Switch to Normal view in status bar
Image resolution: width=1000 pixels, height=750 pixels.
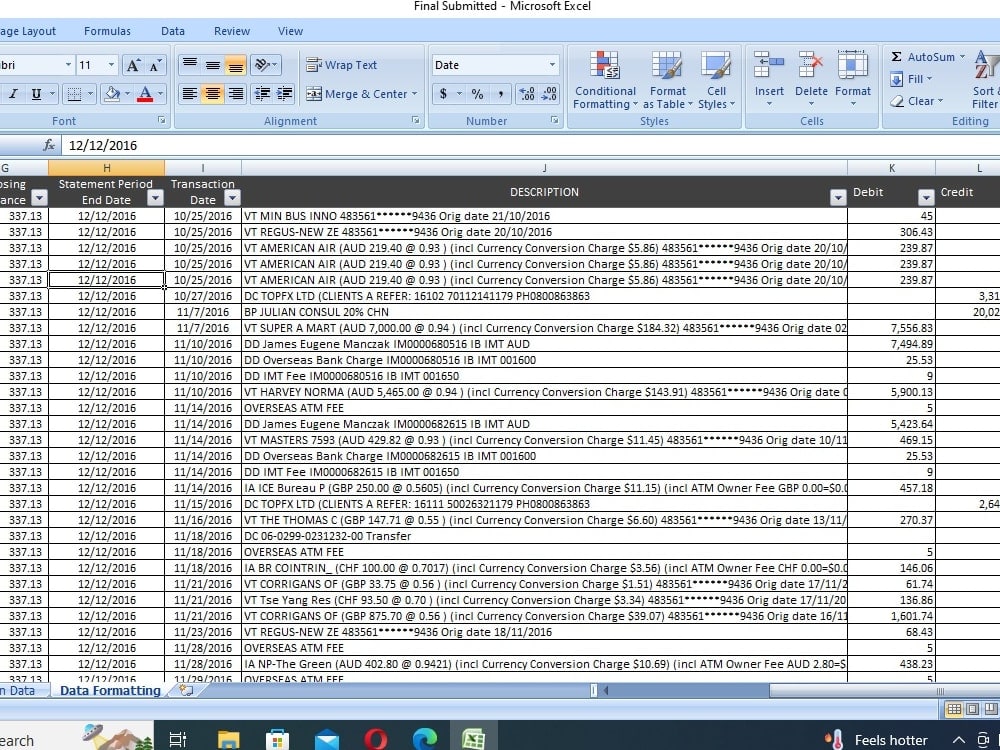pyautogui.click(x=954, y=709)
